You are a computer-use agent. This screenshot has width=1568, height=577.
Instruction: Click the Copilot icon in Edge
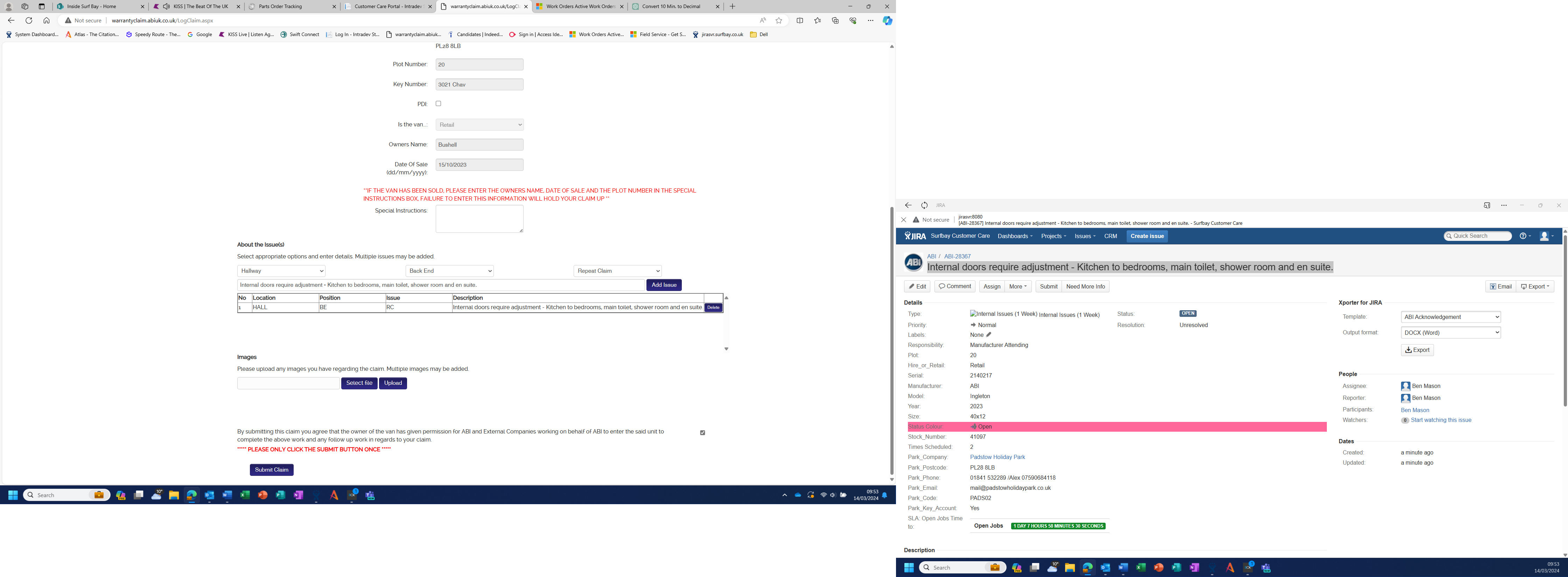pos(888,20)
